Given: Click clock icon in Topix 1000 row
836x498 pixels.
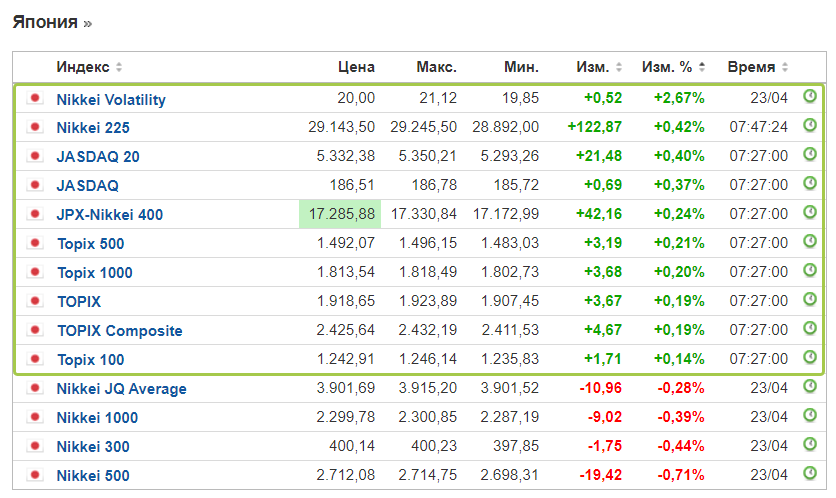Looking at the screenshot, I should 809,270.
